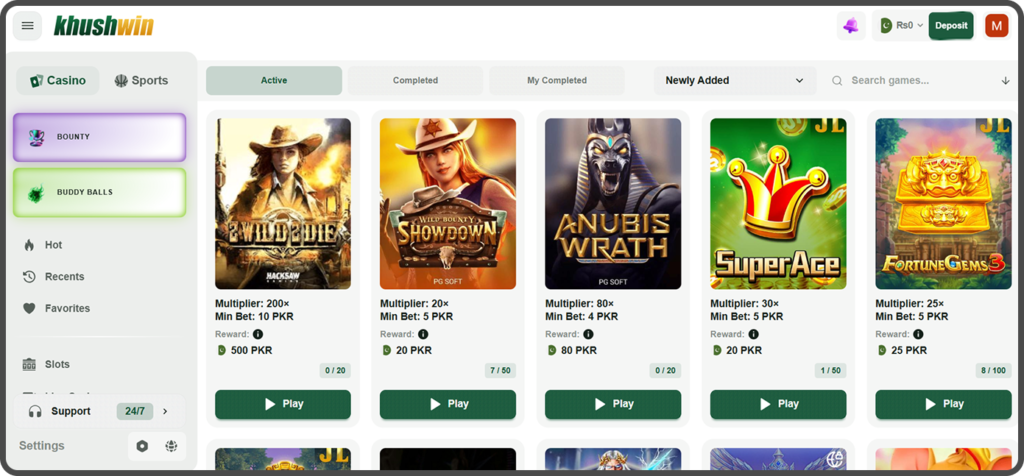Open the Rs0 balance dropdown
The height and width of the screenshot is (476, 1024).
click(x=902, y=26)
